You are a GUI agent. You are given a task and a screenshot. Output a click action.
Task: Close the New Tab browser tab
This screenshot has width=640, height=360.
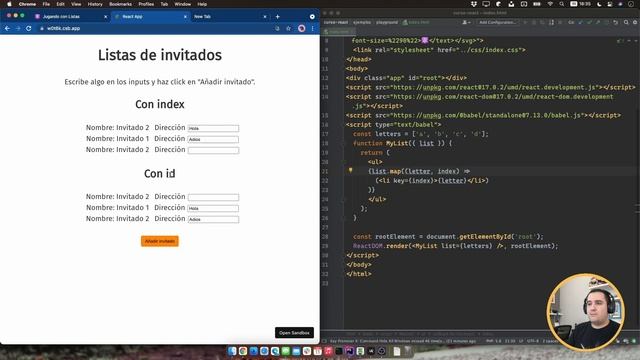(x=265, y=17)
